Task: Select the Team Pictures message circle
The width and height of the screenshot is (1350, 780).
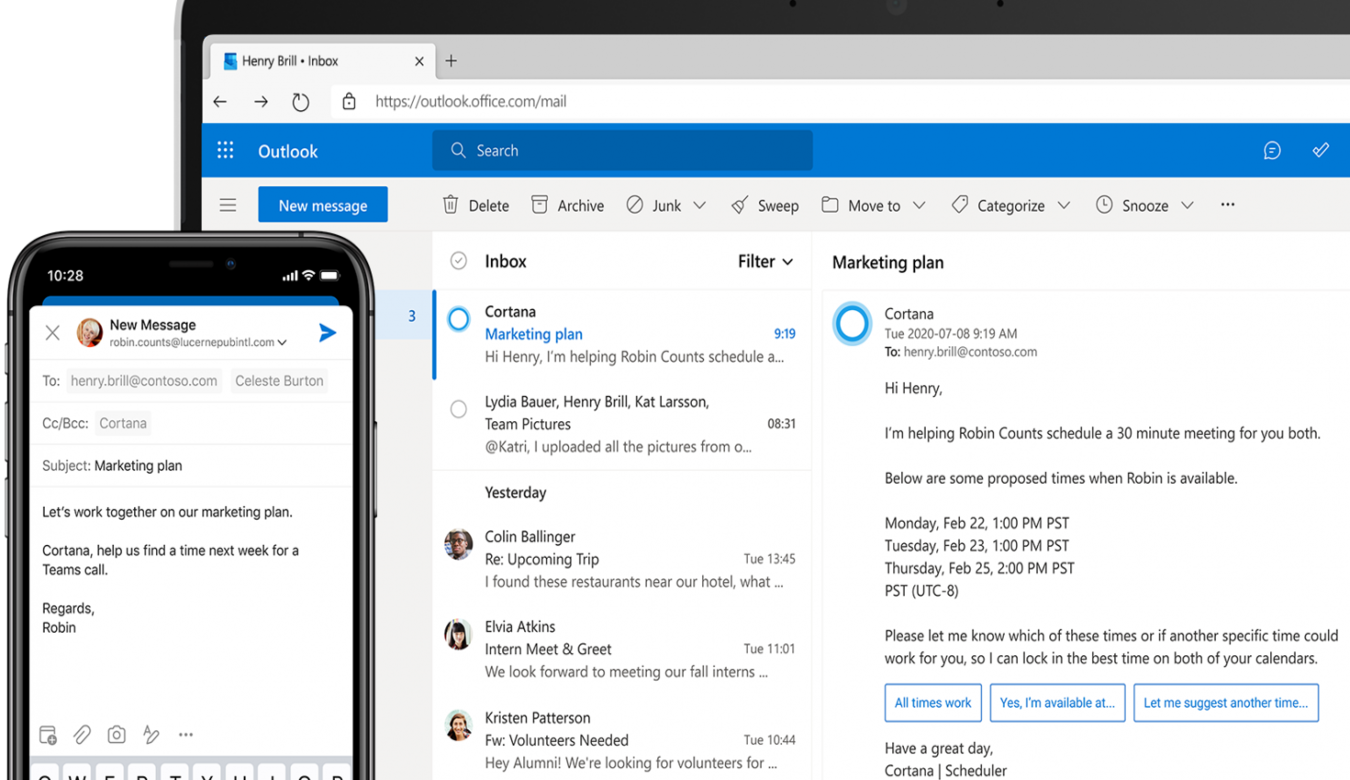Action: click(x=458, y=409)
